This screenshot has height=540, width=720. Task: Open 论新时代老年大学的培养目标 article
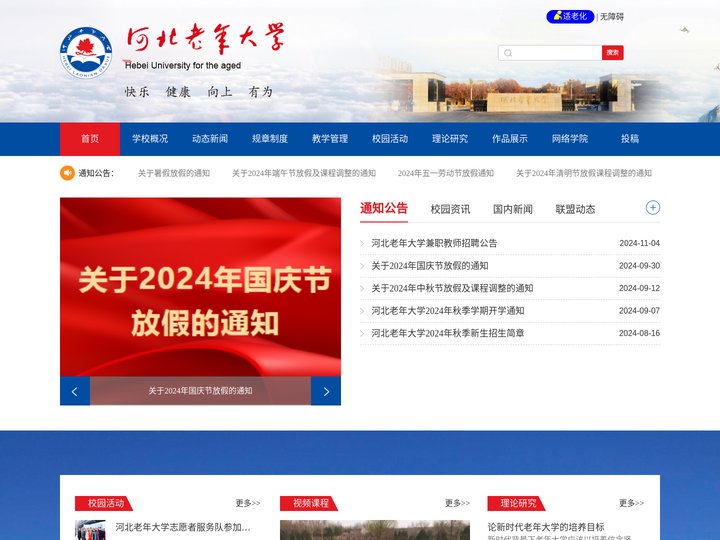click(x=546, y=527)
